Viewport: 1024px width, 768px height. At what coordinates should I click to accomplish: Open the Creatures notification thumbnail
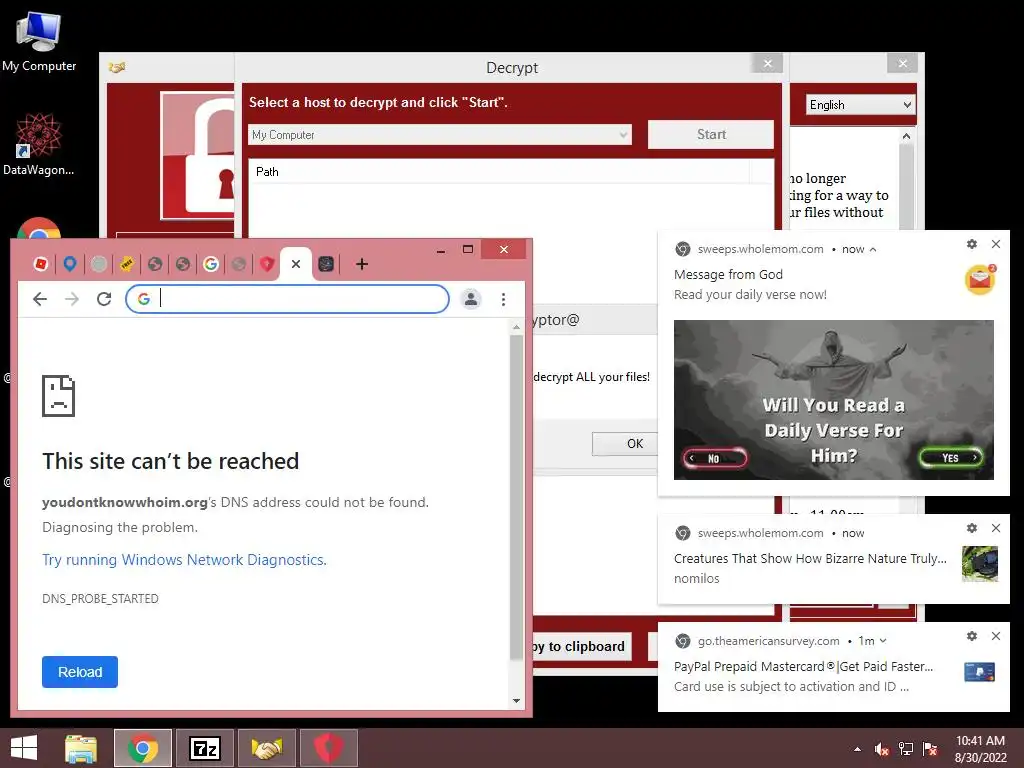click(980, 564)
